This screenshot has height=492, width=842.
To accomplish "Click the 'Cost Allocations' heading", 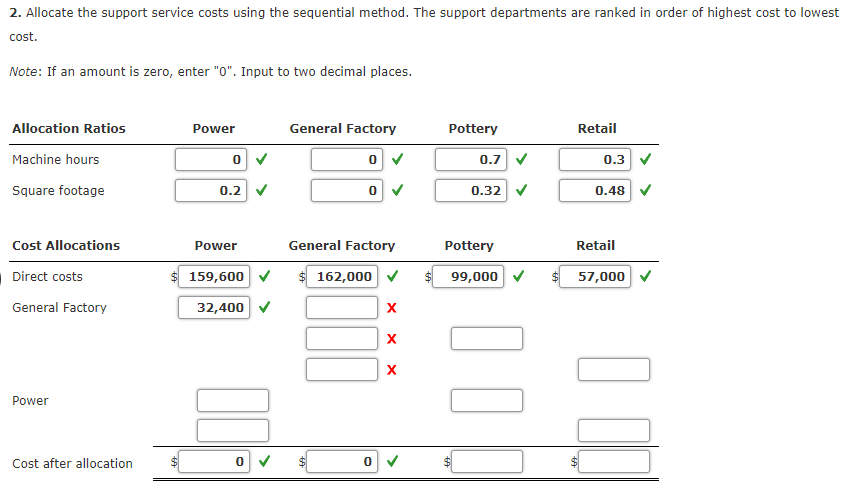I will tap(66, 245).
